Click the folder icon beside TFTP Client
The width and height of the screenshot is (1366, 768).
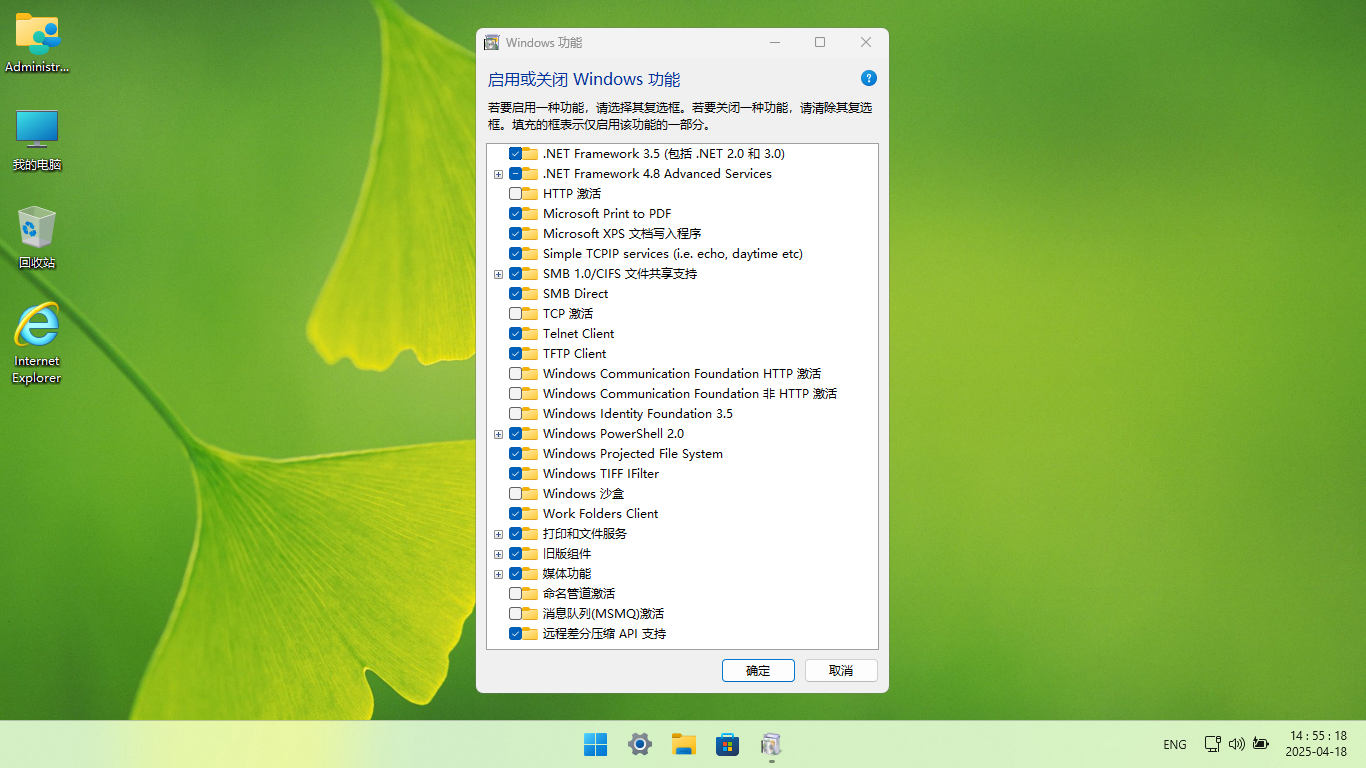(531, 353)
